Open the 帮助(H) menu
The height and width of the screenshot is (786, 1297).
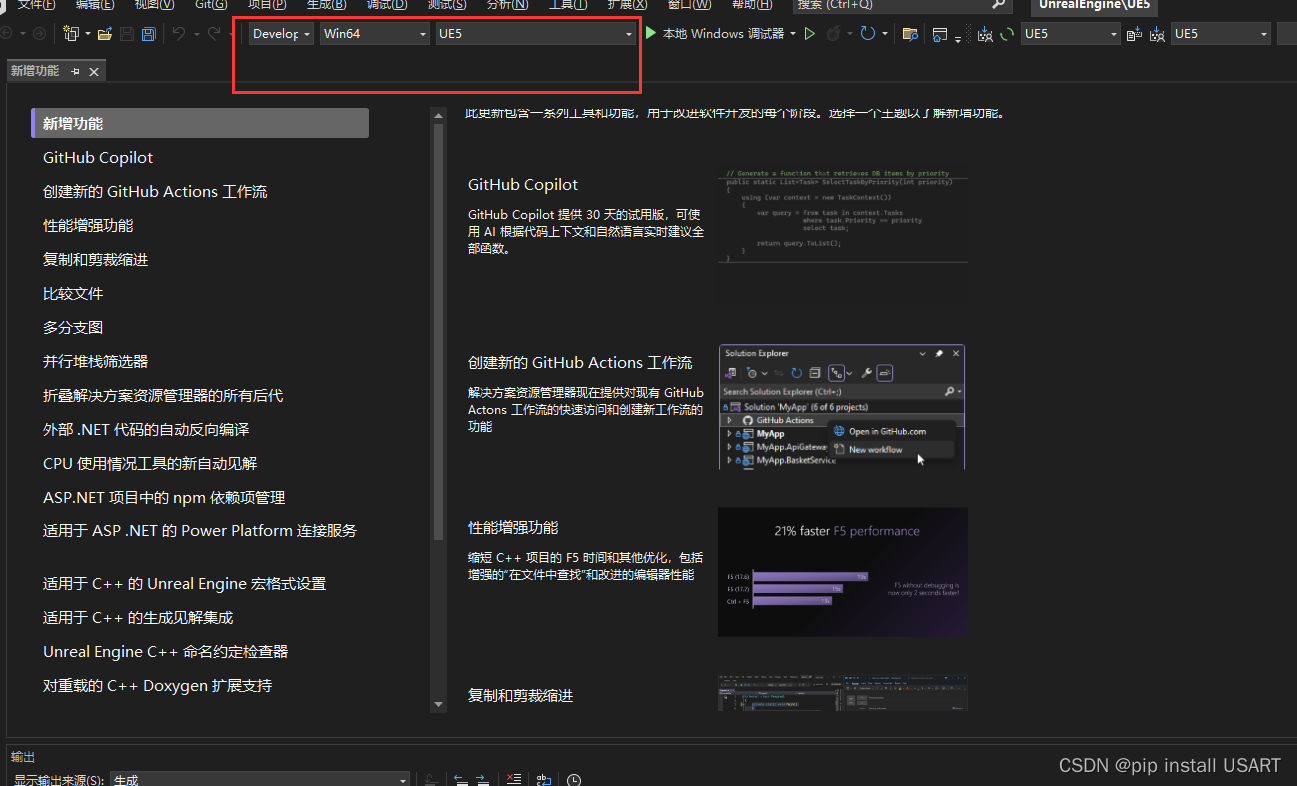pos(751,5)
